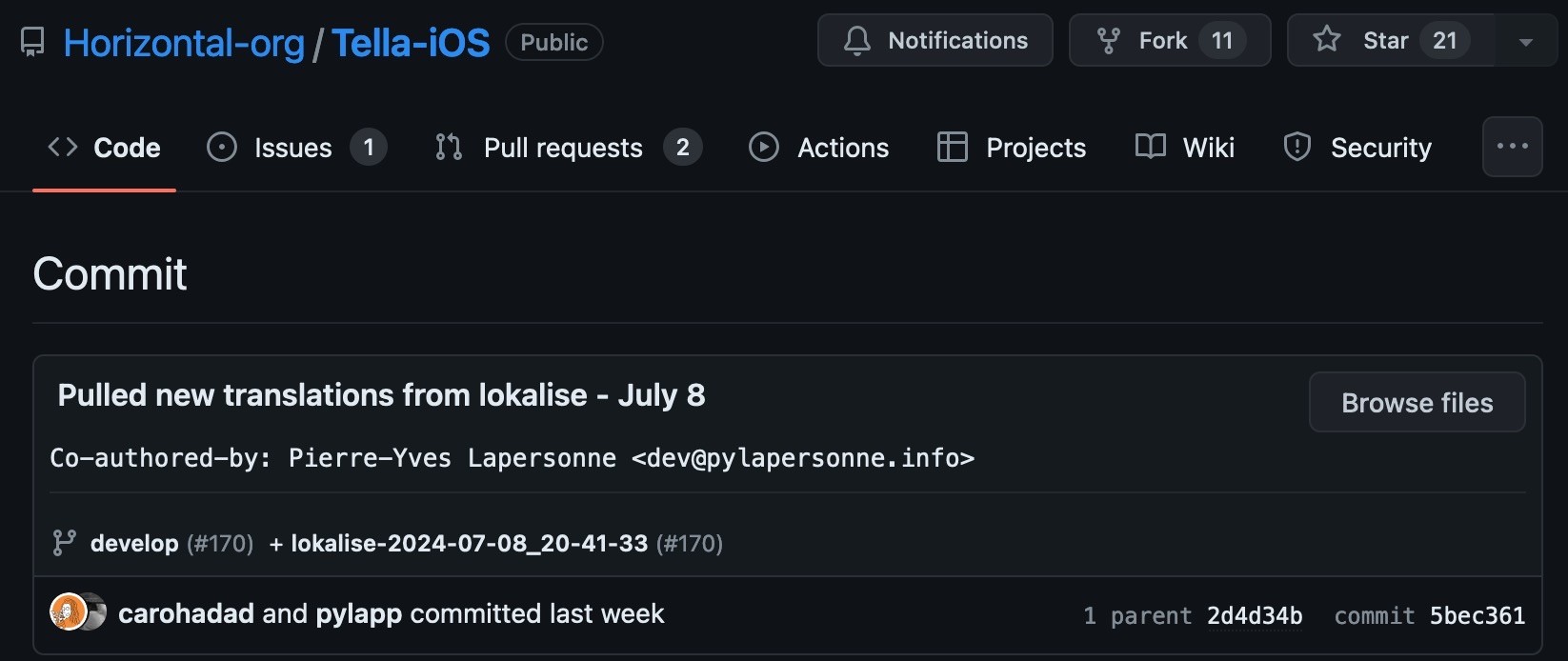This screenshot has width=1568, height=661.
Task: Open the Notifications button
Action: [x=935, y=40]
